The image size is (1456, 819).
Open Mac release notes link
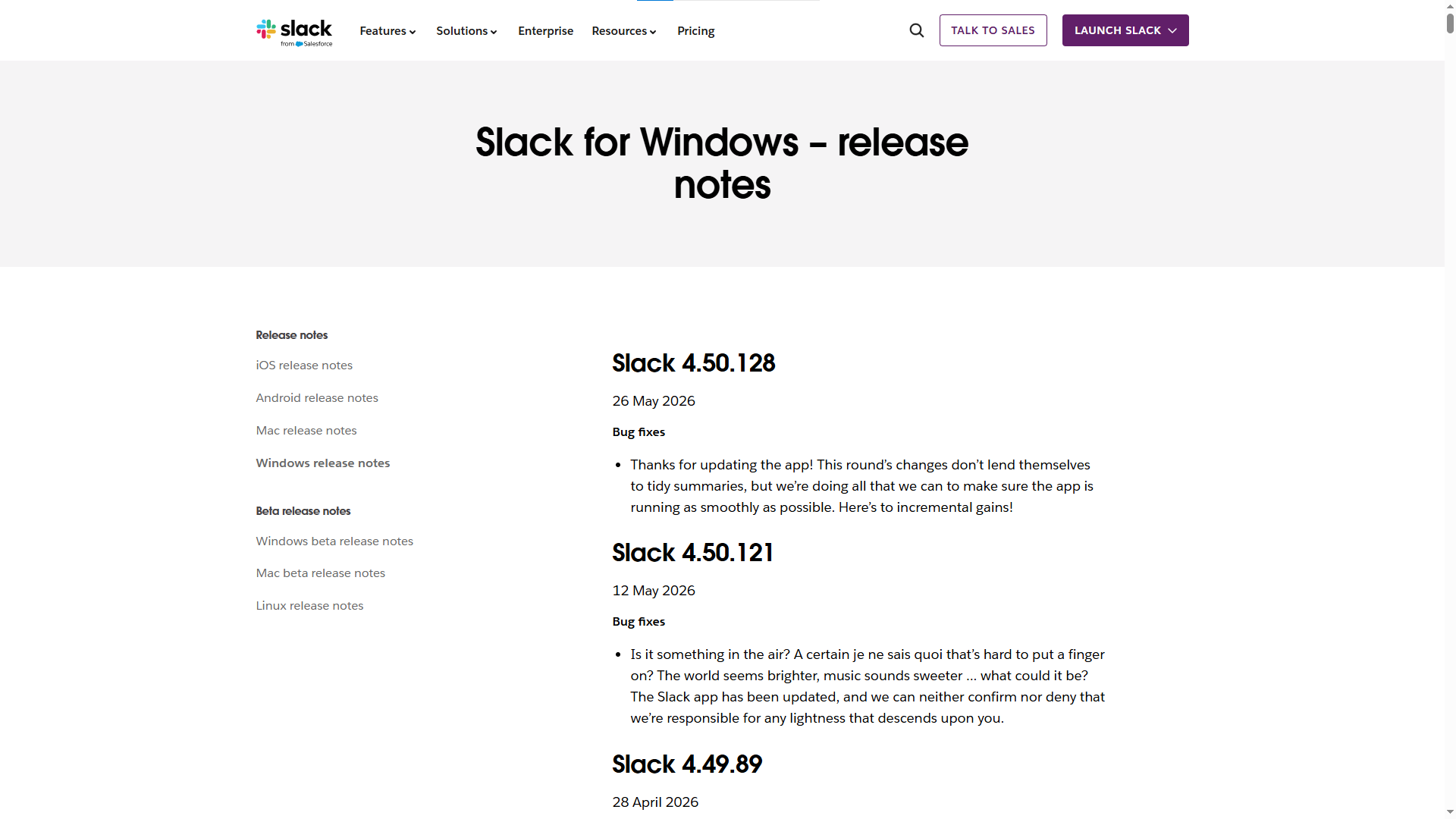tap(306, 431)
